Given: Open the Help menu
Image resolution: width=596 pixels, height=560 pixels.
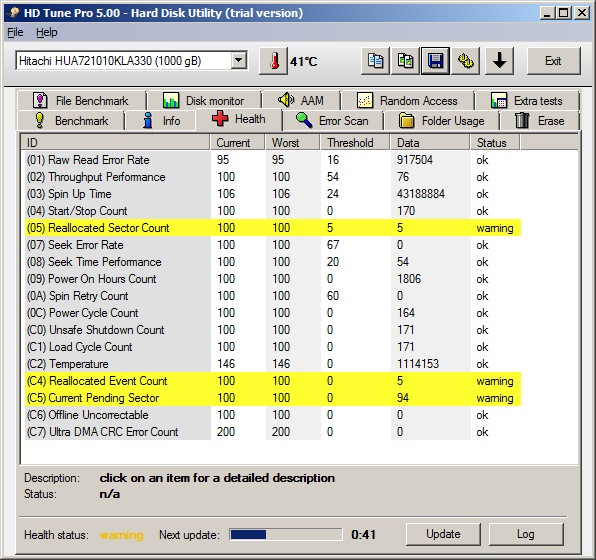Looking at the screenshot, I should pyautogui.click(x=47, y=32).
